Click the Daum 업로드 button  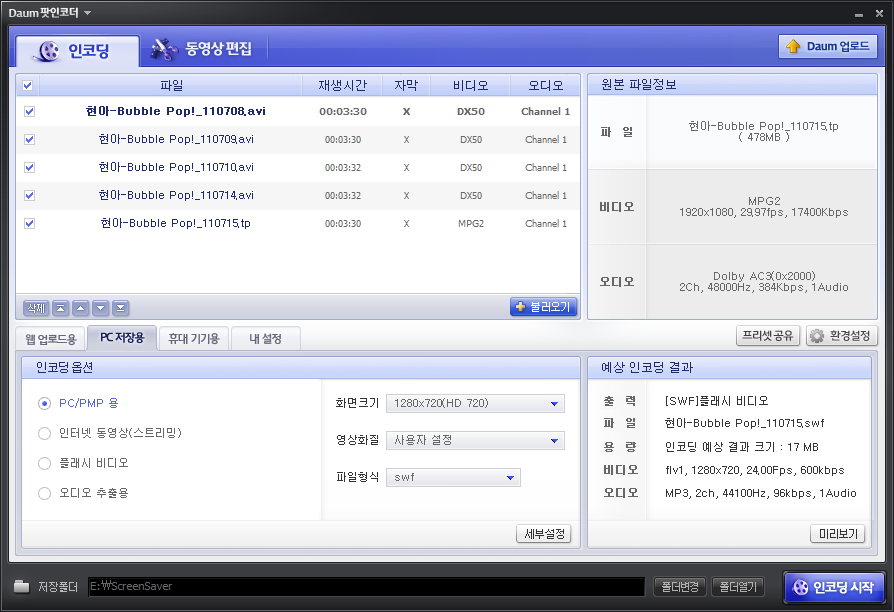point(827,46)
